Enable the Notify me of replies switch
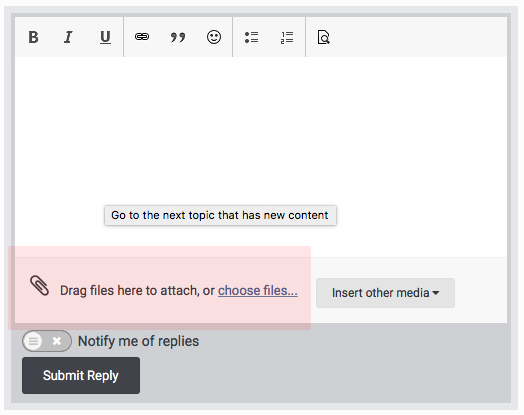Image resolution: width=524 pixels, height=415 pixels. [x=47, y=341]
